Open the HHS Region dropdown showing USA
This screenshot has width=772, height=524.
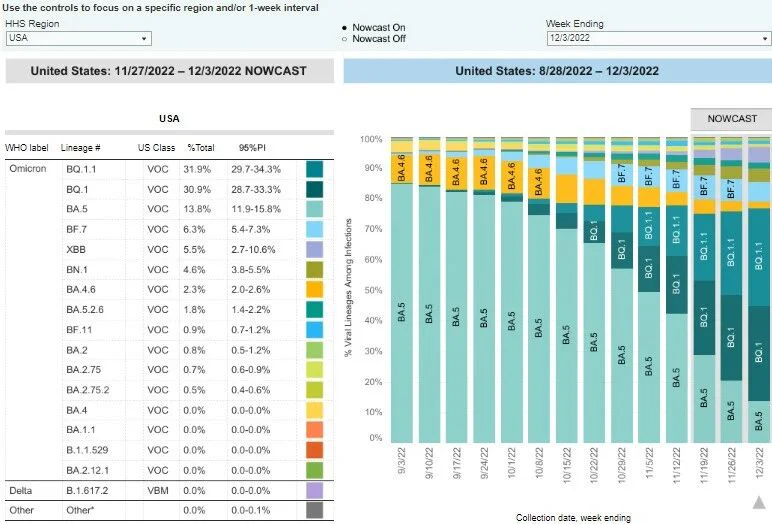(x=79, y=38)
